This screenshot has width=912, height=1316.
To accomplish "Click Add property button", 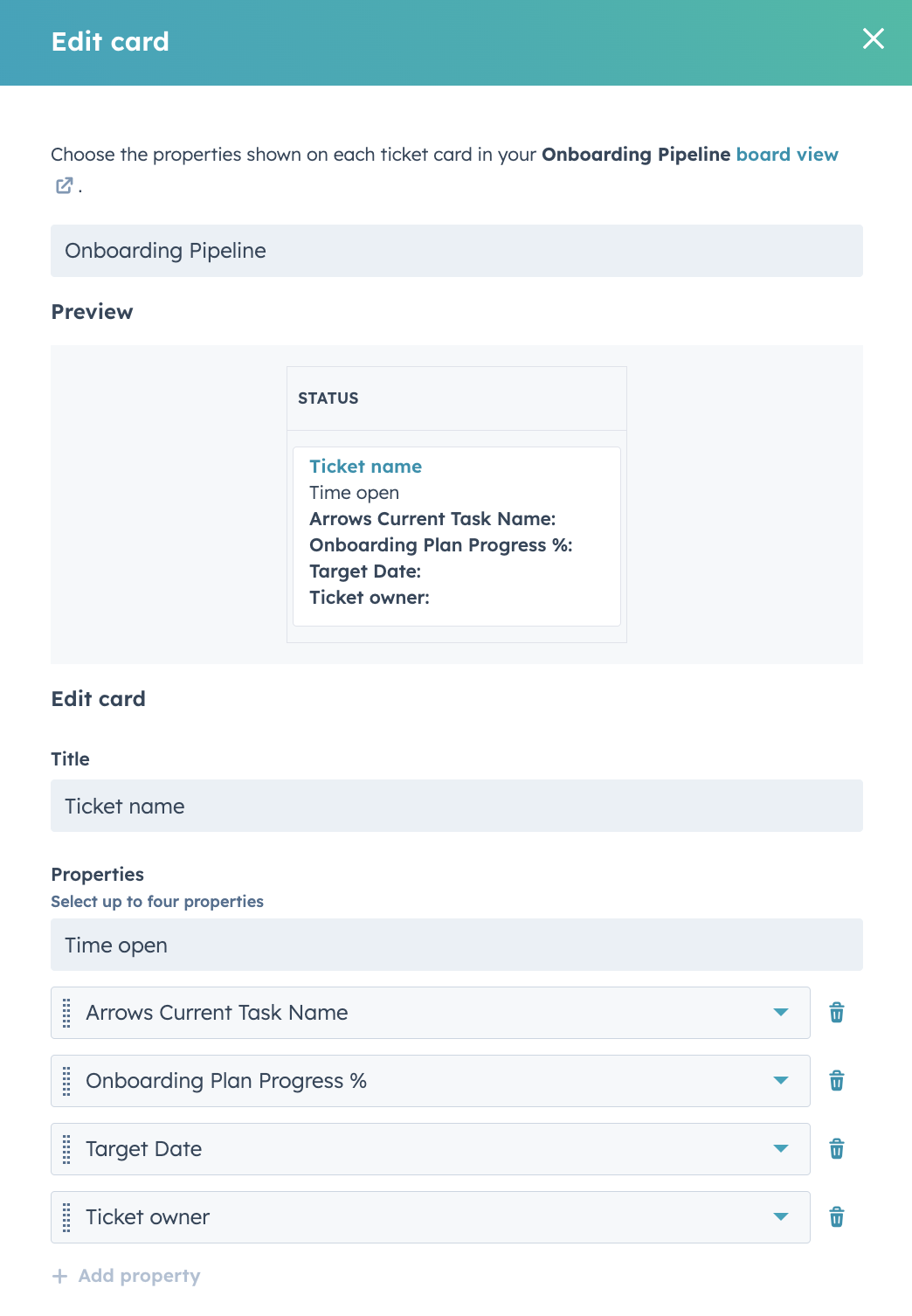I will (x=126, y=1276).
